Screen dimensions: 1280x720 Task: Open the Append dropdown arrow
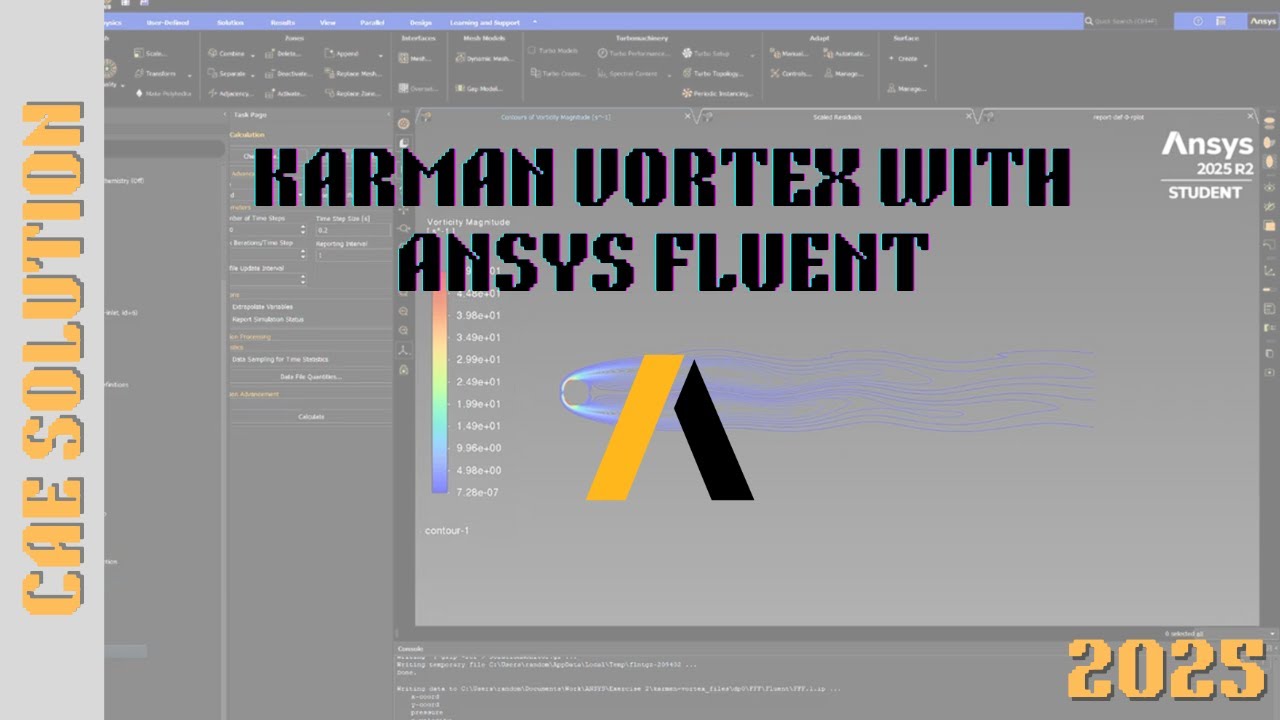click(380, 54)
